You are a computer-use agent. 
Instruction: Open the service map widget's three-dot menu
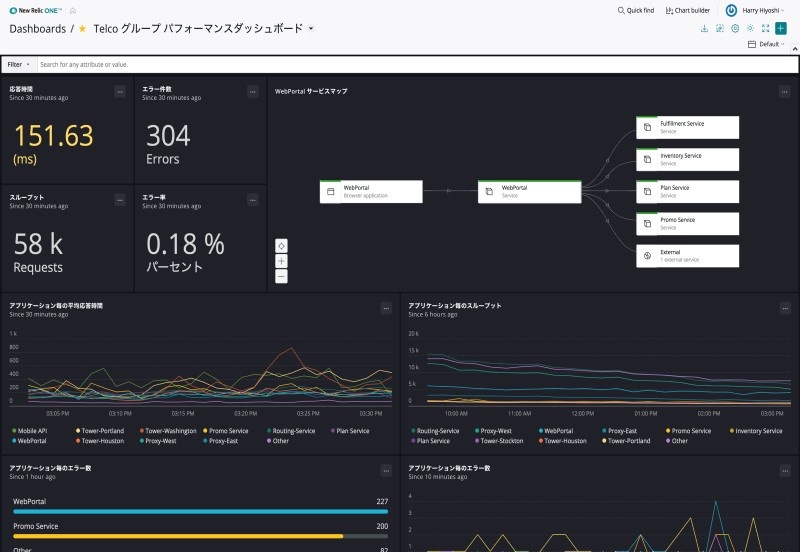pyautogui.click(x=785, y=92)
